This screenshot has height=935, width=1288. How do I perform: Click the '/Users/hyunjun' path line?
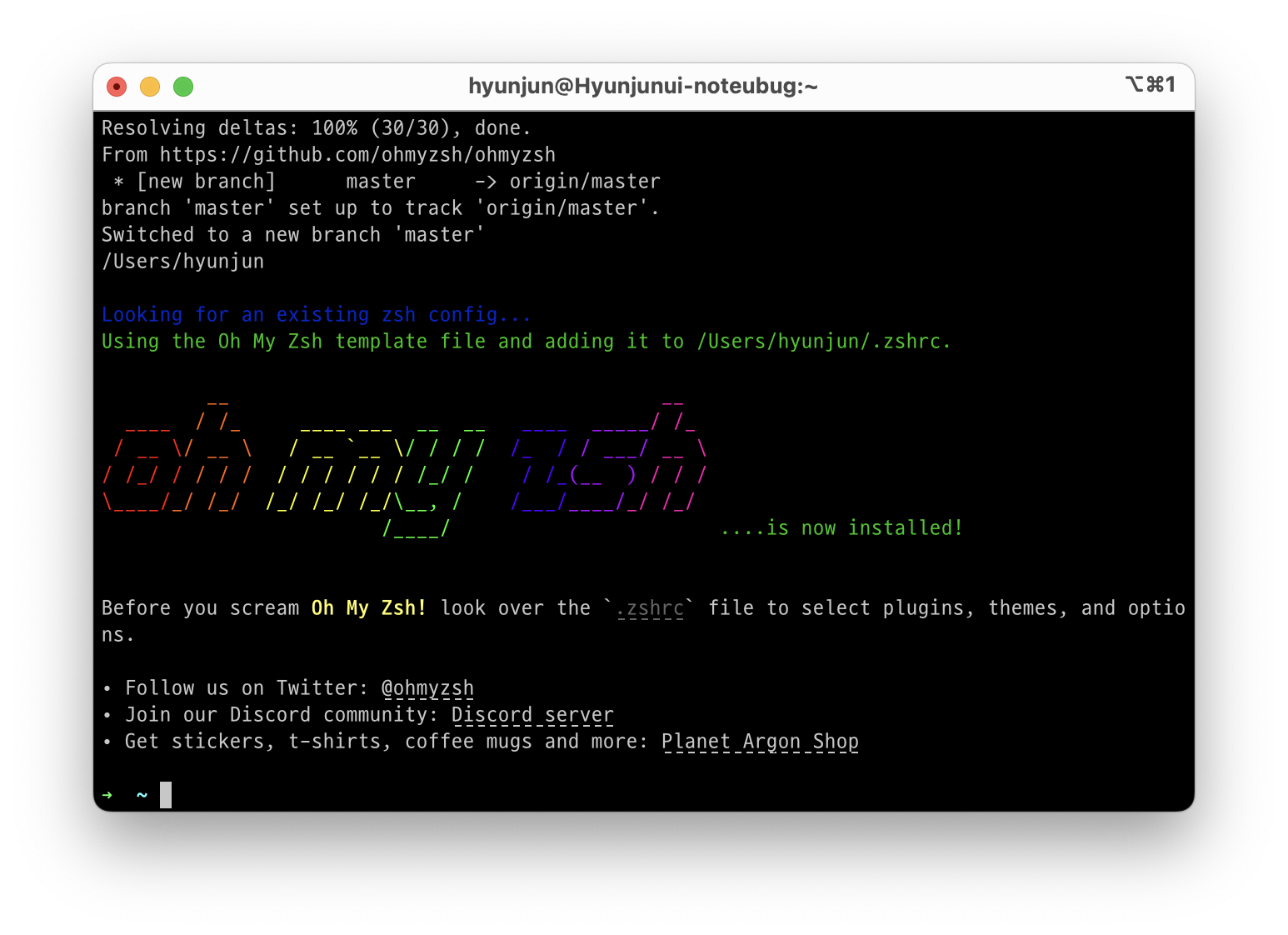click(183, 262)
